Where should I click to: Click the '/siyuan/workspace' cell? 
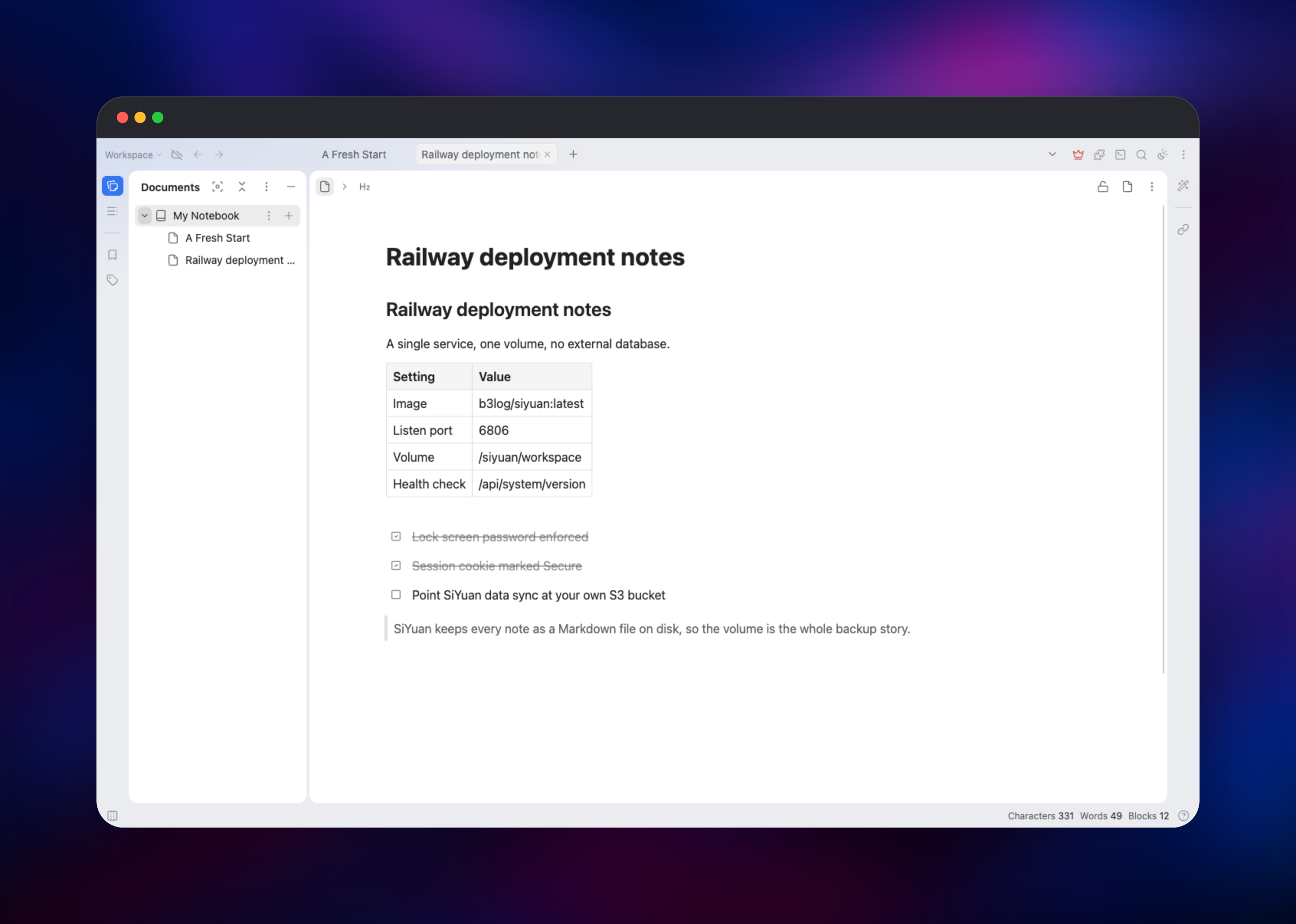pyautogui.click(x=532, y=457)
